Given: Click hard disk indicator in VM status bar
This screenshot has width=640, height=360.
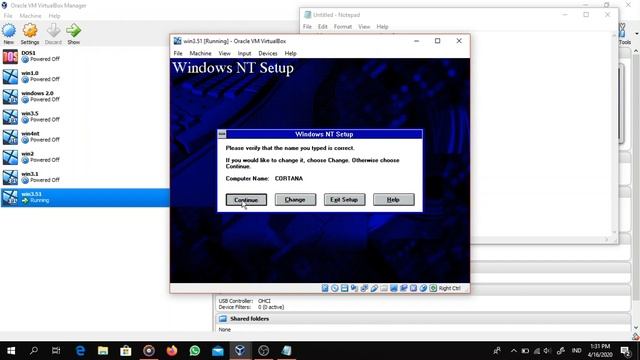Looking at the screenshot, I should click(x=325, y=288).
